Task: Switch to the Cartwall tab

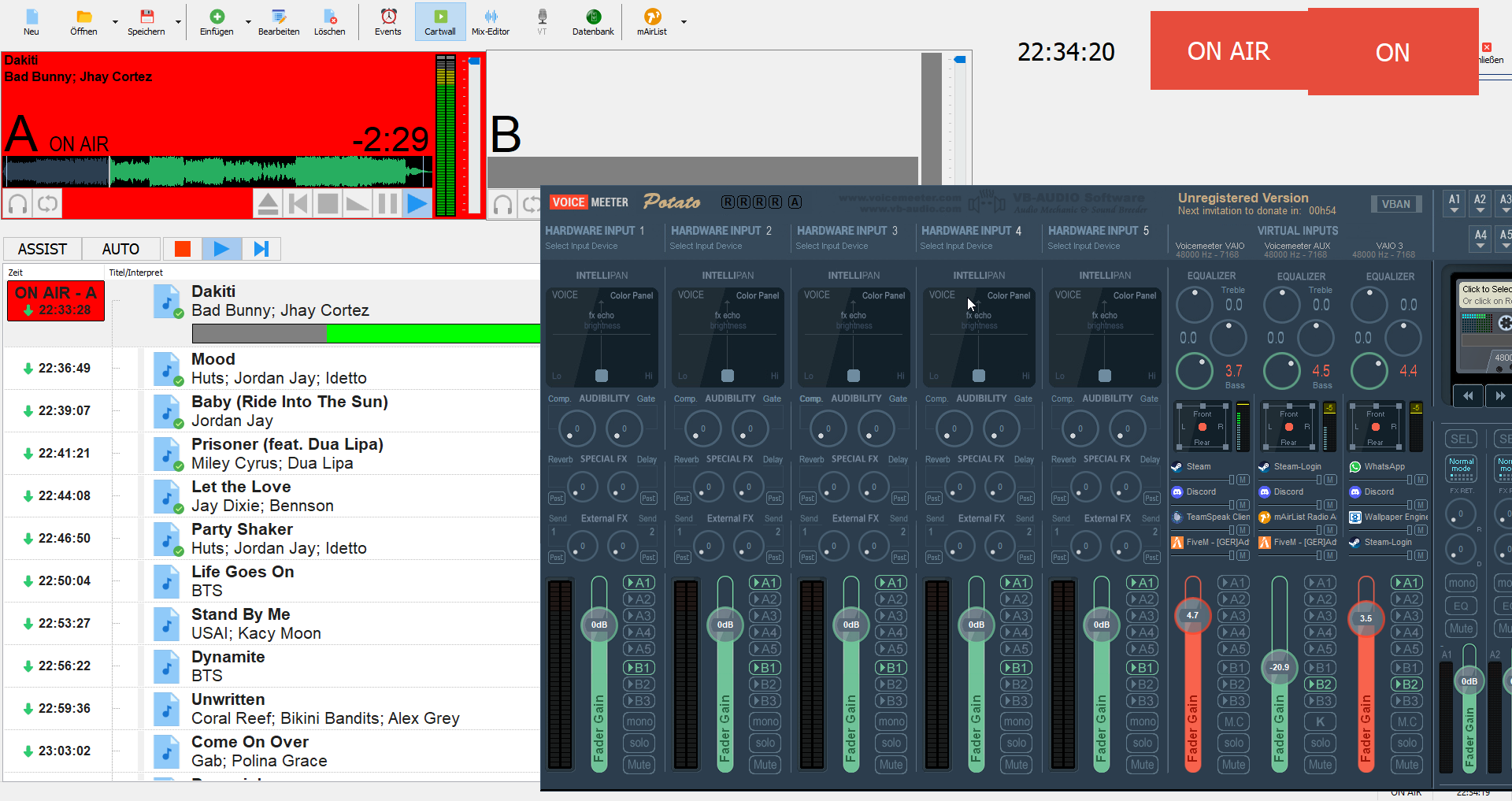Action: tap(439, 21)
